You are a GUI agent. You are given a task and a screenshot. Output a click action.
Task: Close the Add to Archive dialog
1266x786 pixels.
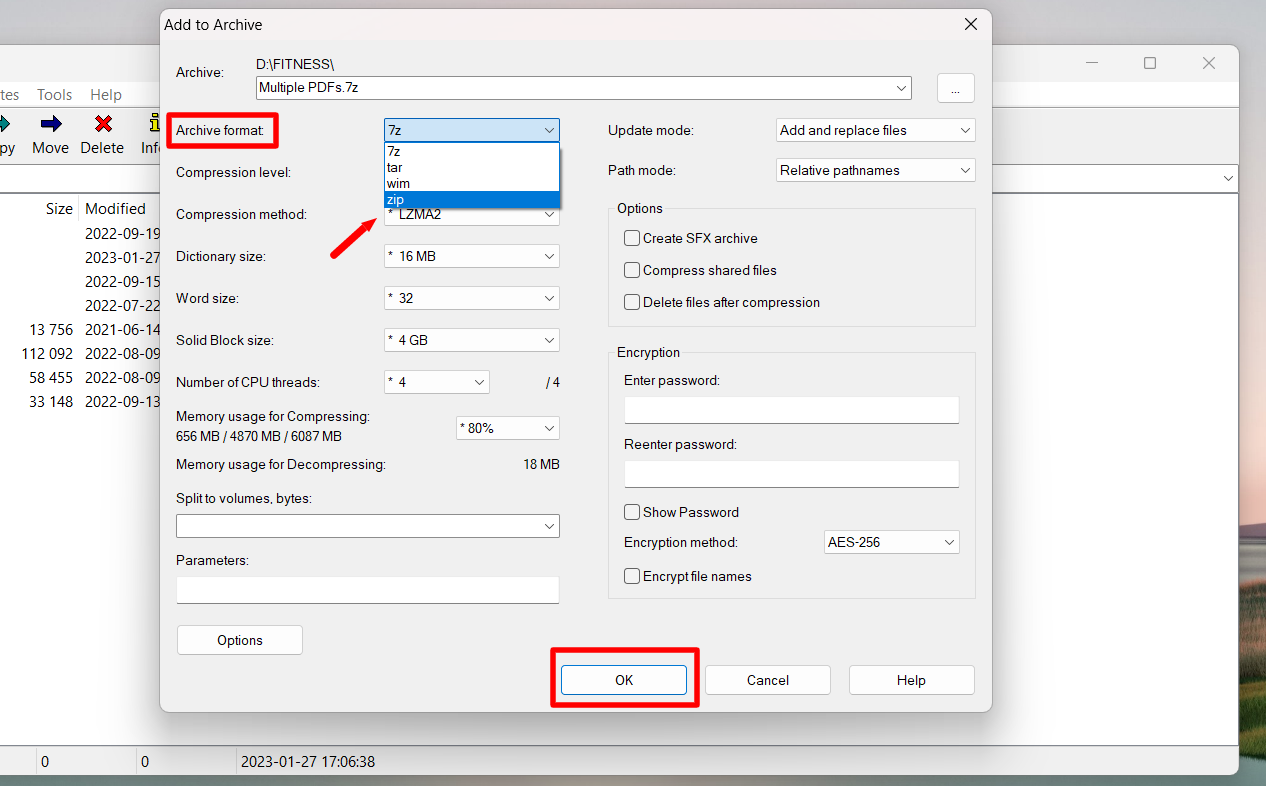coord(969,24)
